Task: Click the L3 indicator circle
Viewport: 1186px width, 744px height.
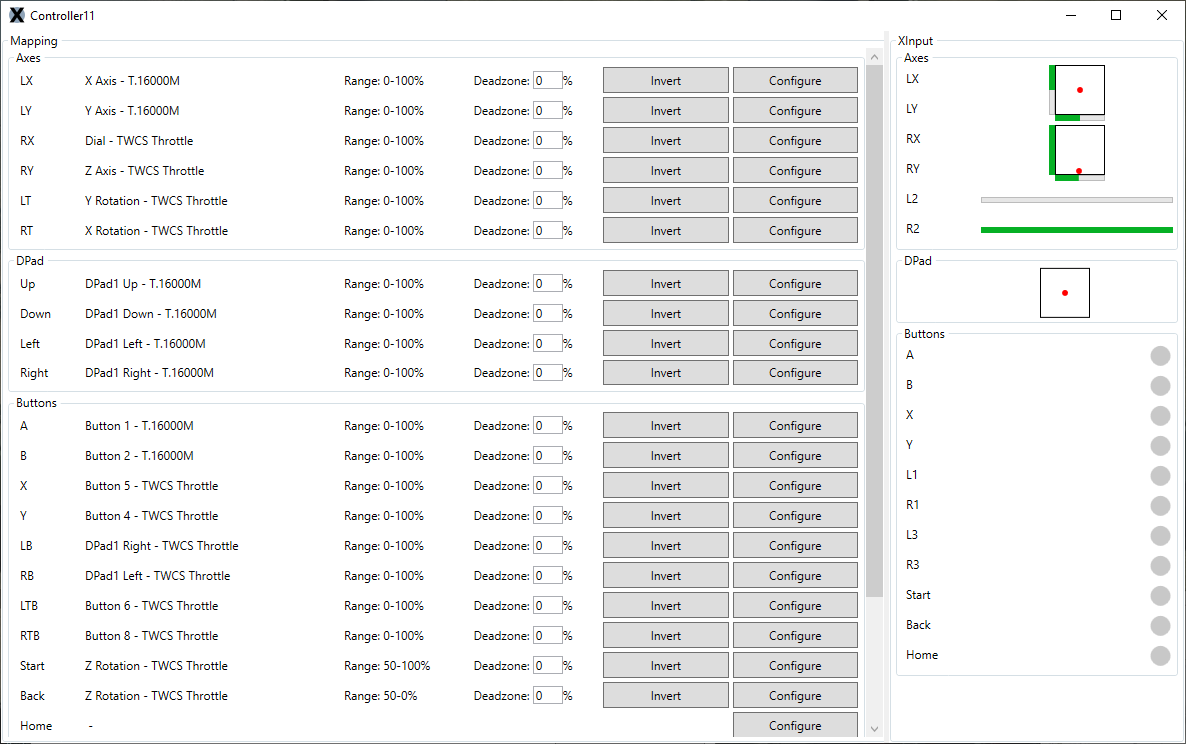Action: pyautogui.click(x=1160, y=535)
